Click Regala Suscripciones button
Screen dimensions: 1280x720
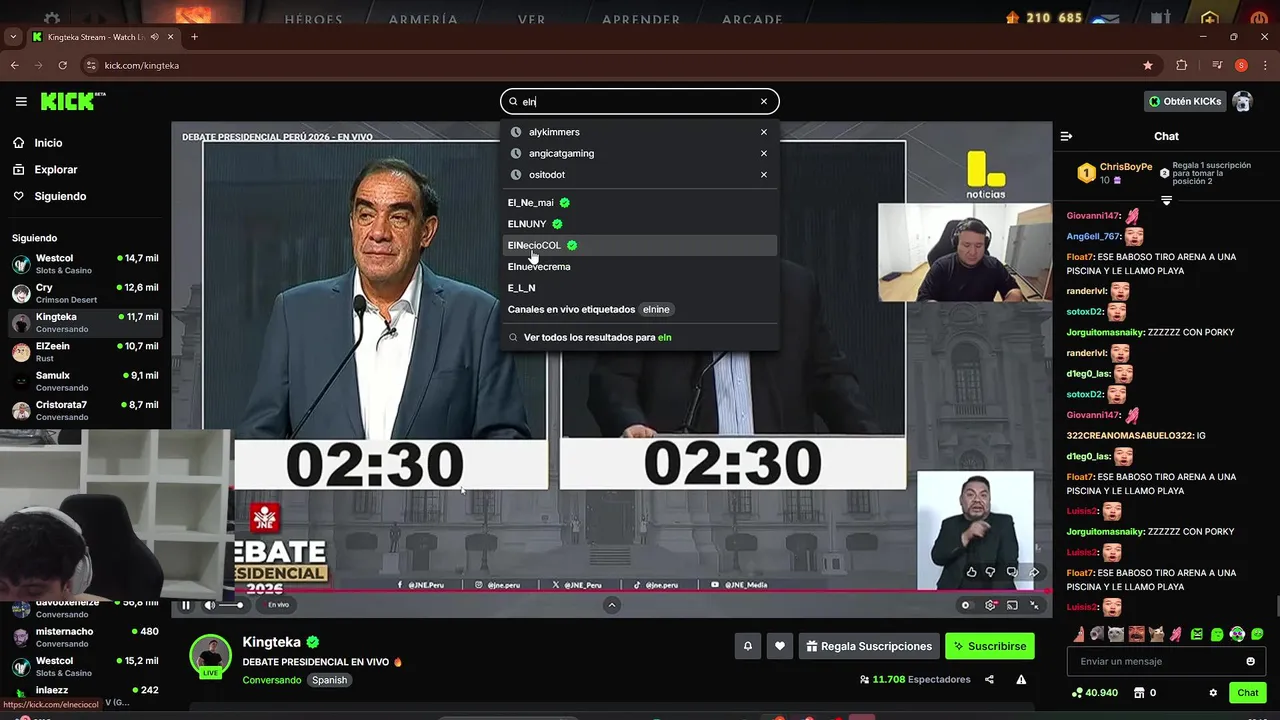(868, 646)
